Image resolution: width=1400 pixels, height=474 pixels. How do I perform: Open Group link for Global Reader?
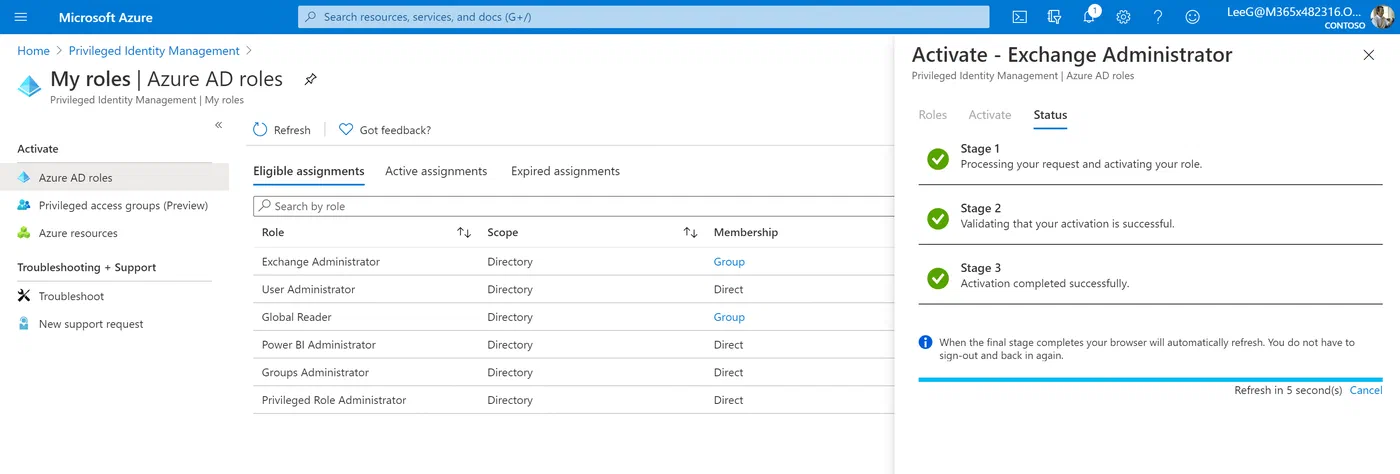coord(729,317)
